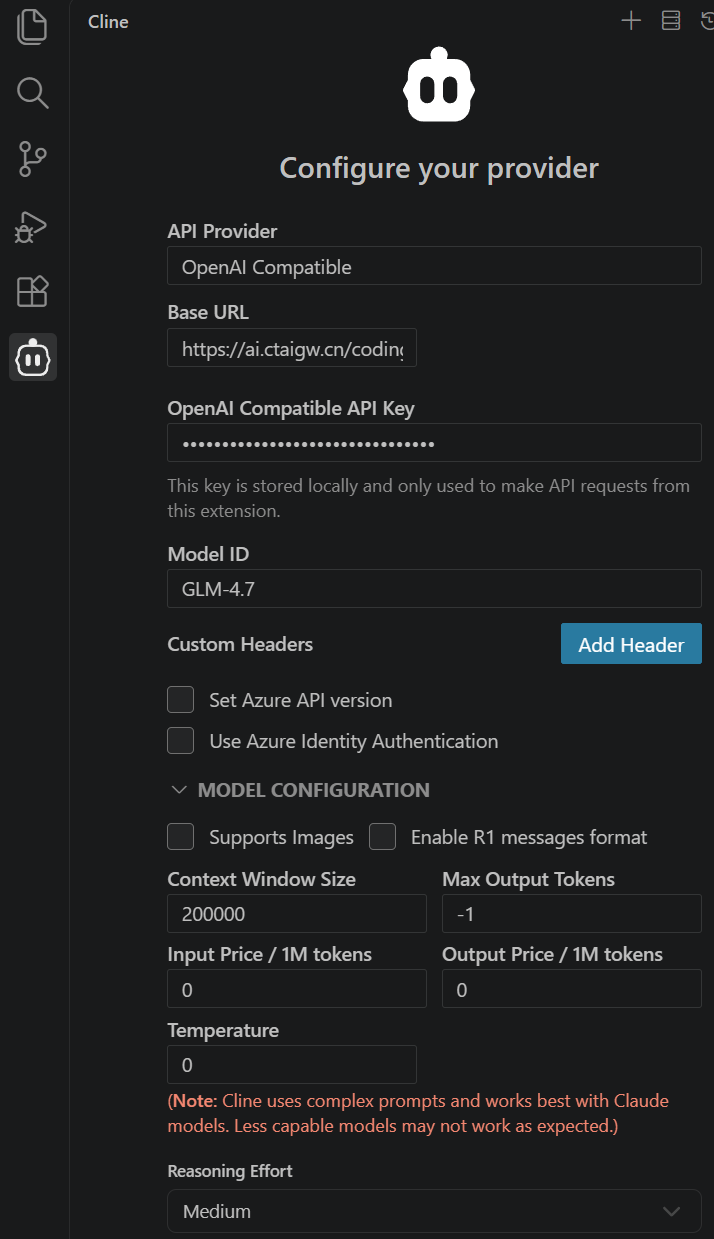Toggle Use Azure Identity Authentication checkbox
The height and width of the screenshot is (1239, 714).
(180, 741)
